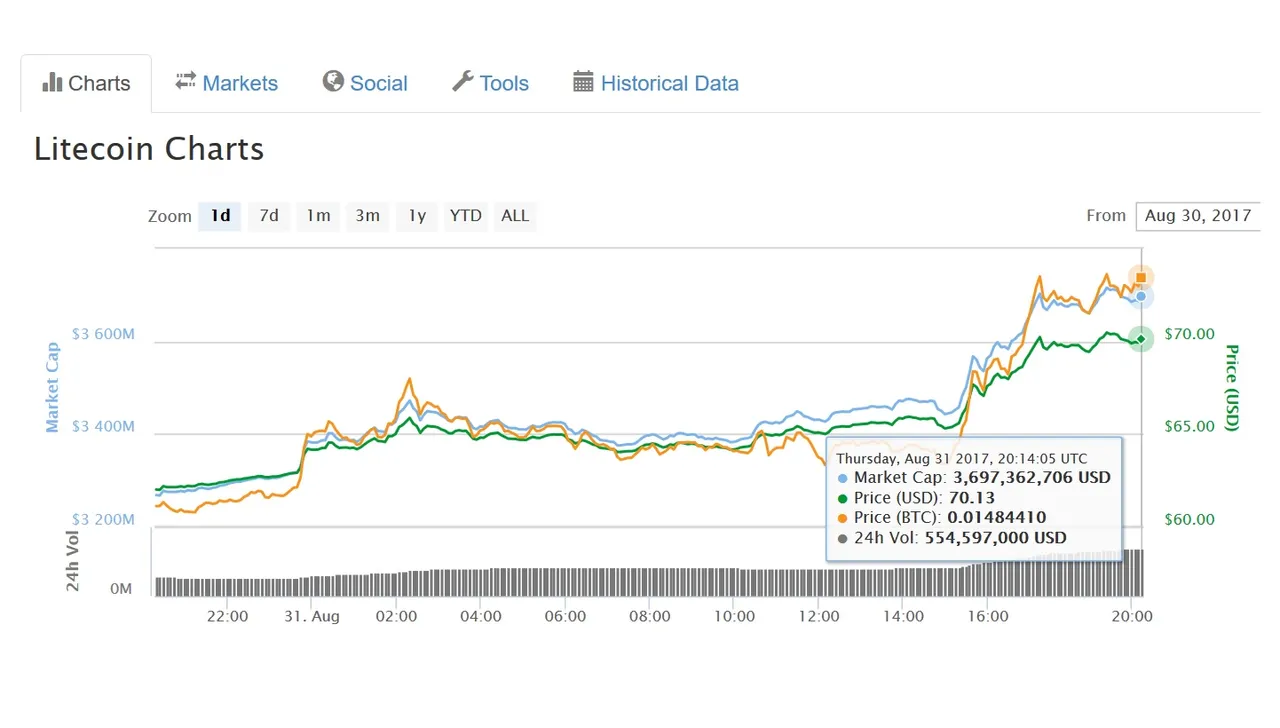This screenshot has height=728, width=1280.
Task: Click the $65.00 price axis value
Action: (1190, 426)
